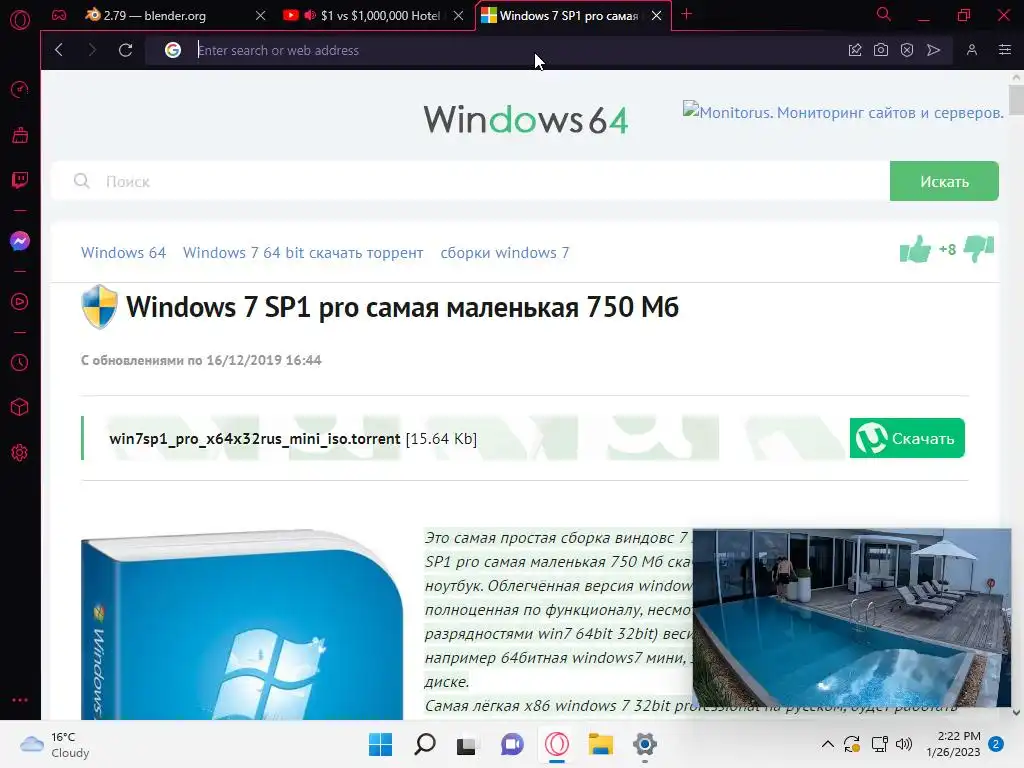Go forward to the next page

point(91,50)
